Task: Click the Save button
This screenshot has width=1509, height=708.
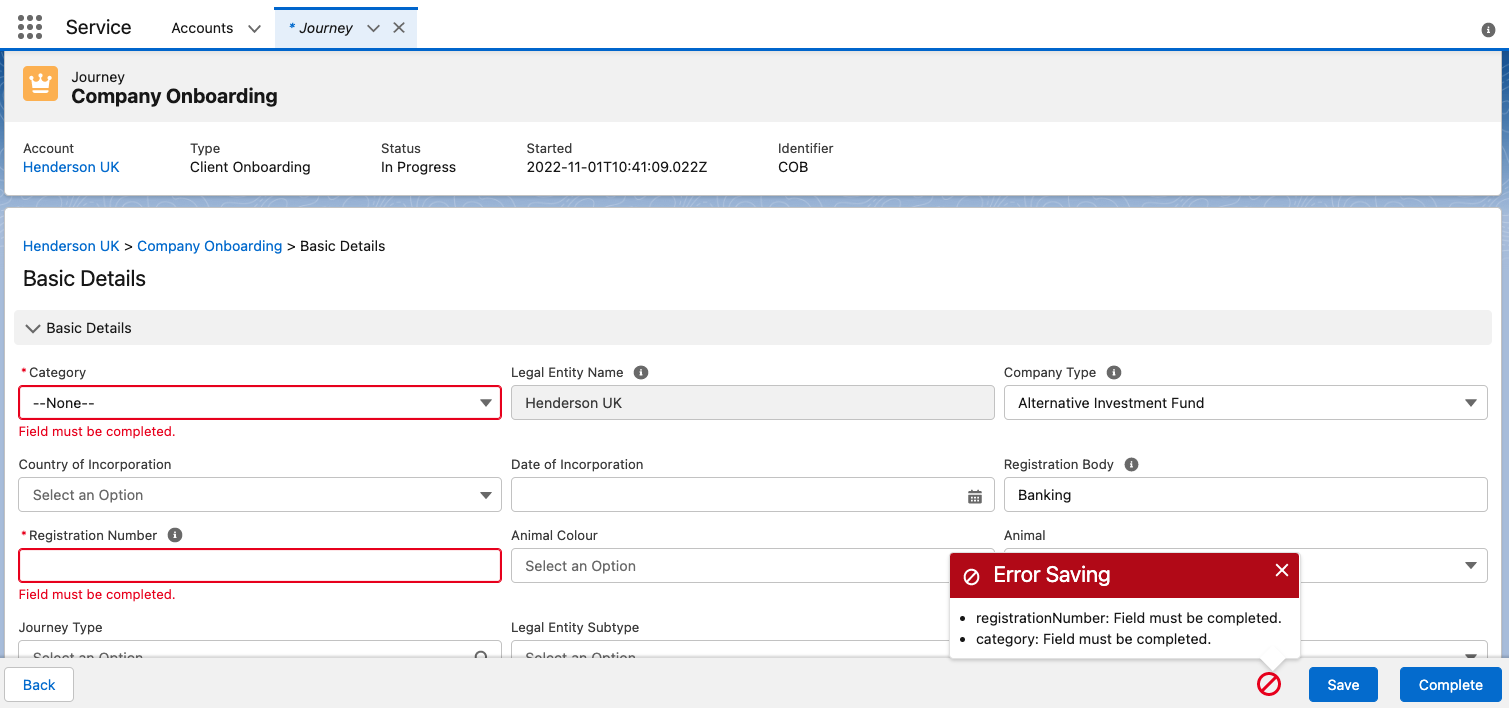Action: click(1343, 685)
